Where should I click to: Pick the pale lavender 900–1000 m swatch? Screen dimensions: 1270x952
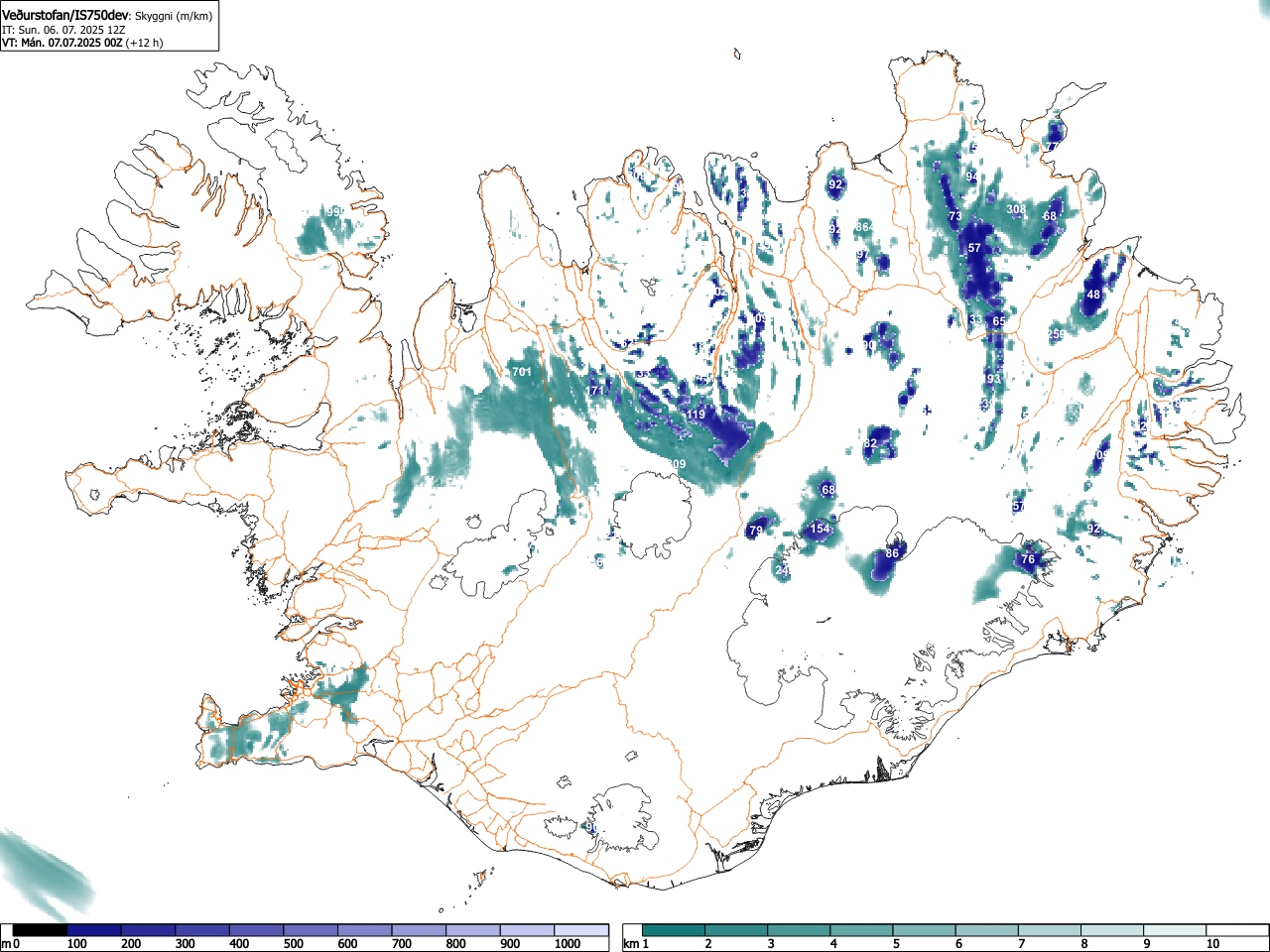click(527, 930)
